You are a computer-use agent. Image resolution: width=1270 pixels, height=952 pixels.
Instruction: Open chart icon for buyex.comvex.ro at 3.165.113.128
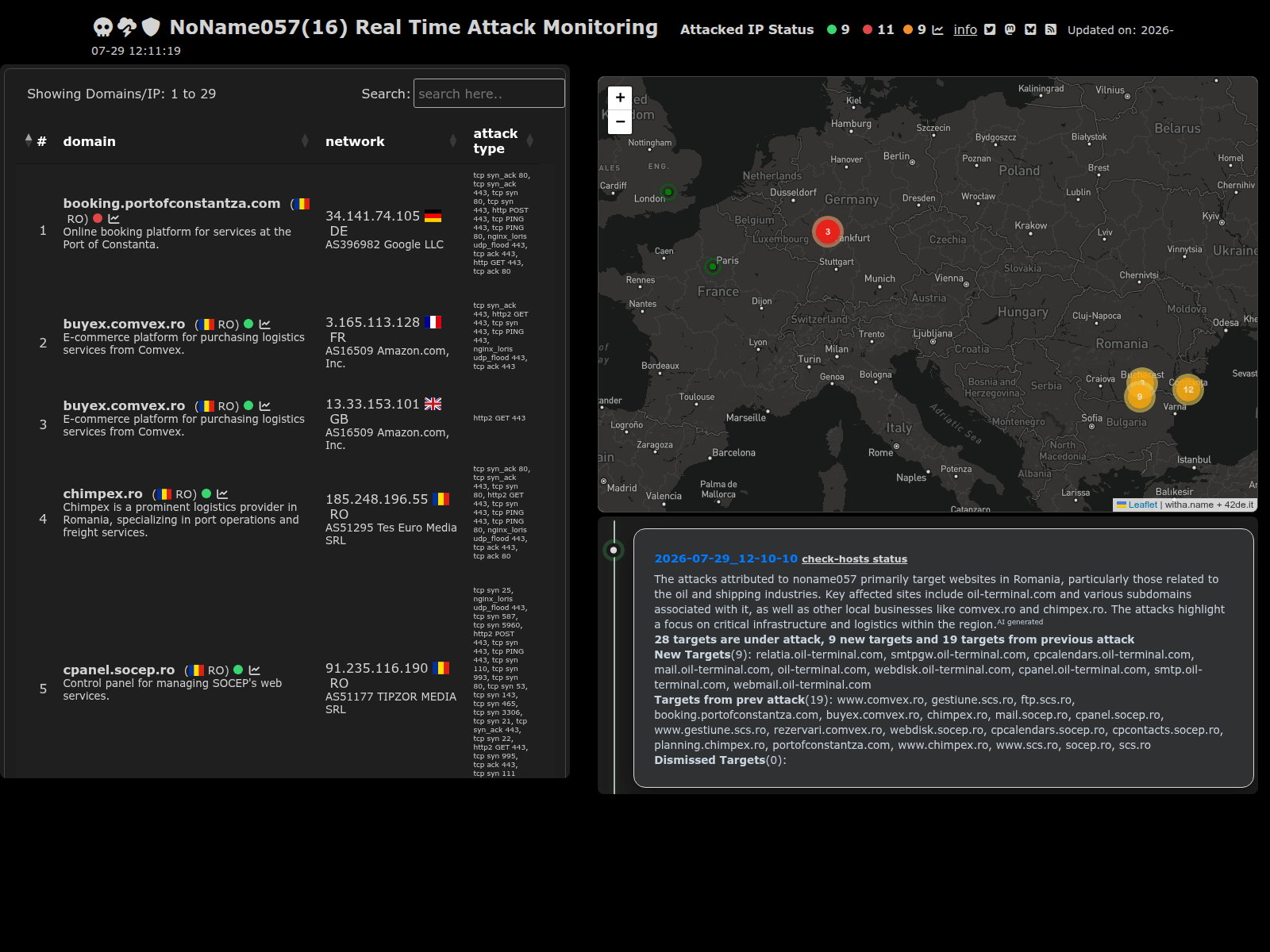click(264, 324)
